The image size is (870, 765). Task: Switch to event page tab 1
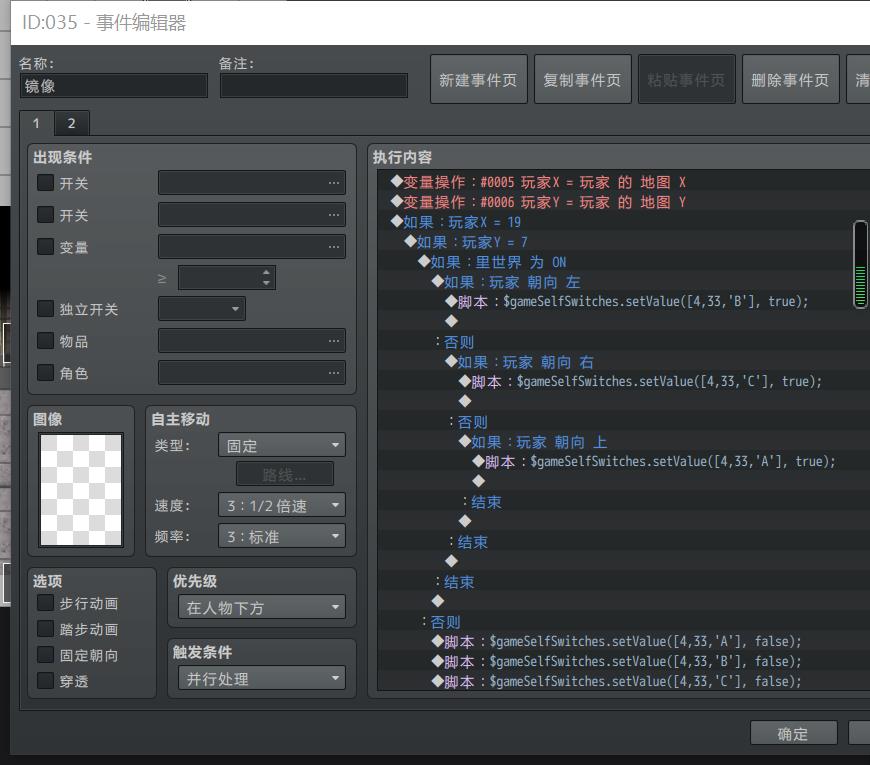pyautogui.click(x=37, y=123)
